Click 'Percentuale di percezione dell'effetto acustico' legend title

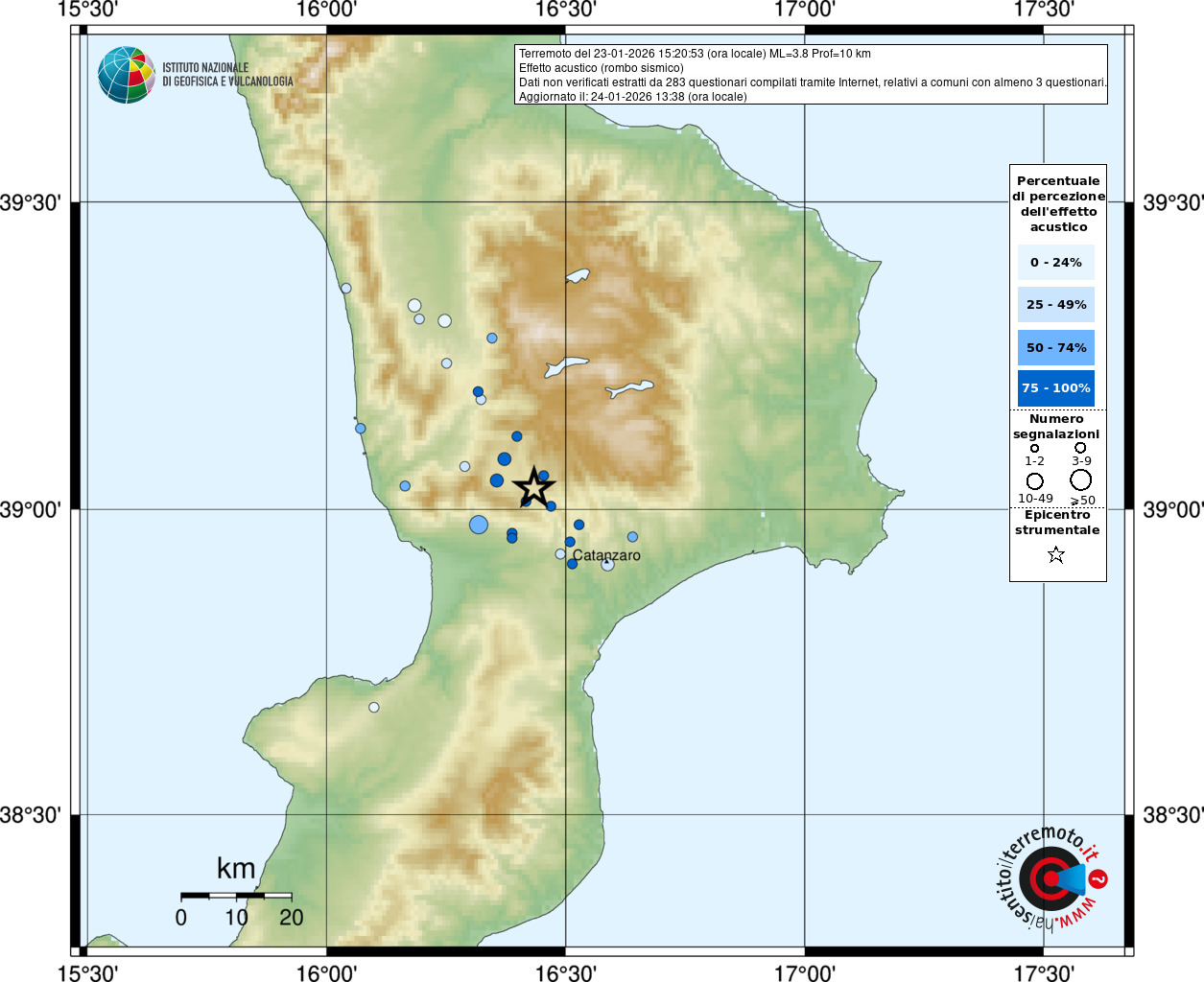tap(1058, 203)
